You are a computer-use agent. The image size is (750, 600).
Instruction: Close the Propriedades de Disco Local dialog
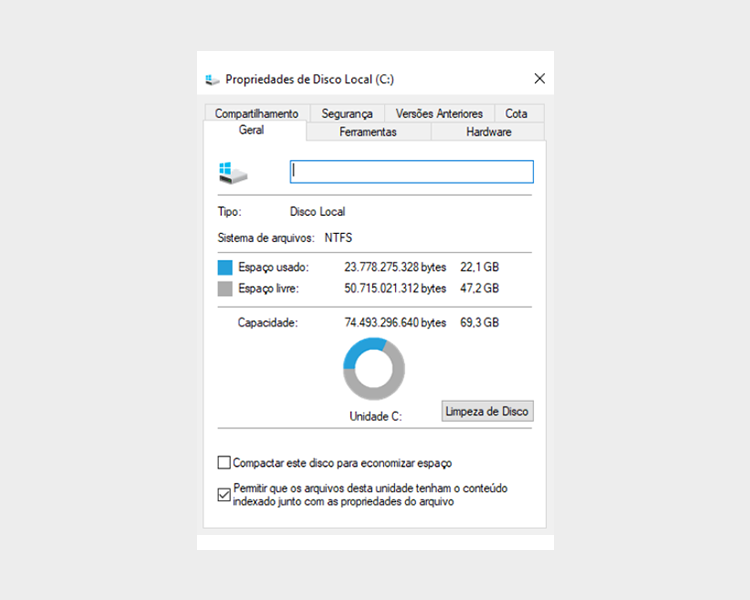[539, 78]
